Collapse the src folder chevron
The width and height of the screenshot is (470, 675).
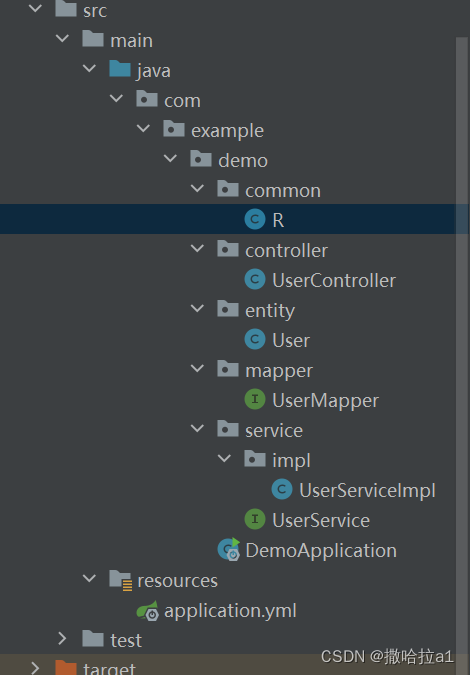35,8
